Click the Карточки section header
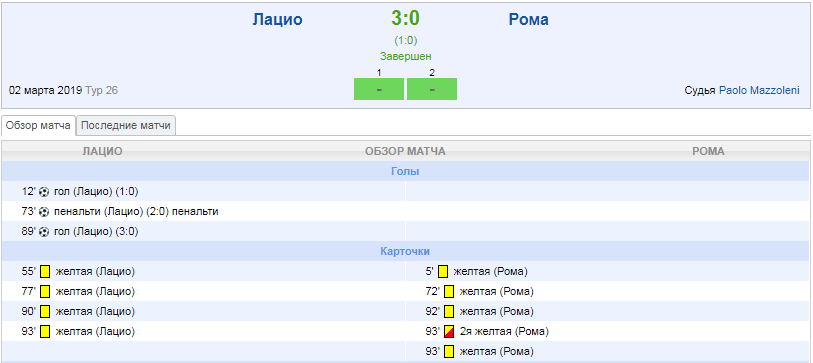The height and width of the screenshot is (363, 813). (405, 252)
